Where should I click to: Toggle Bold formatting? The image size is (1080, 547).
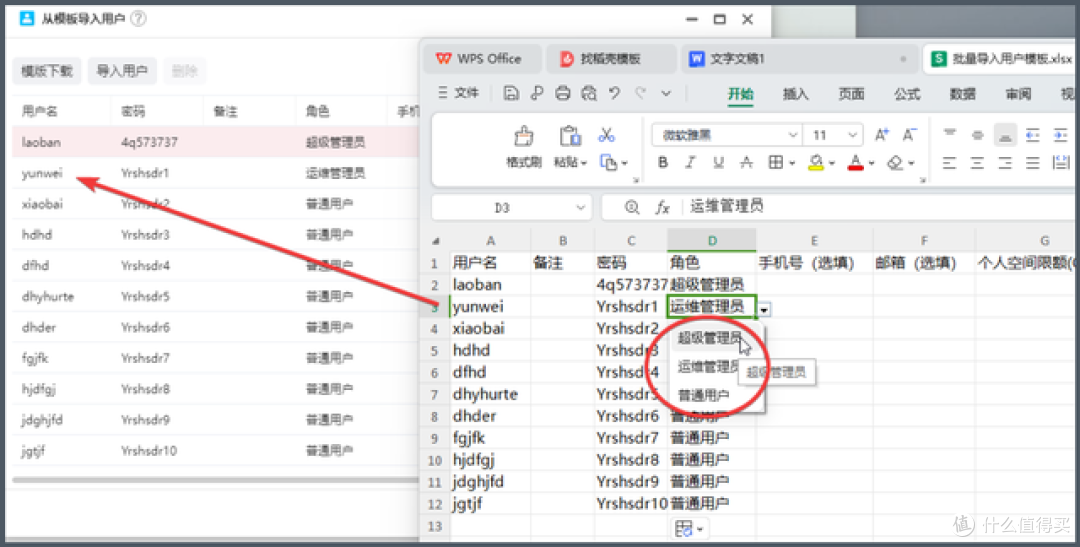[x=663, y=163]
